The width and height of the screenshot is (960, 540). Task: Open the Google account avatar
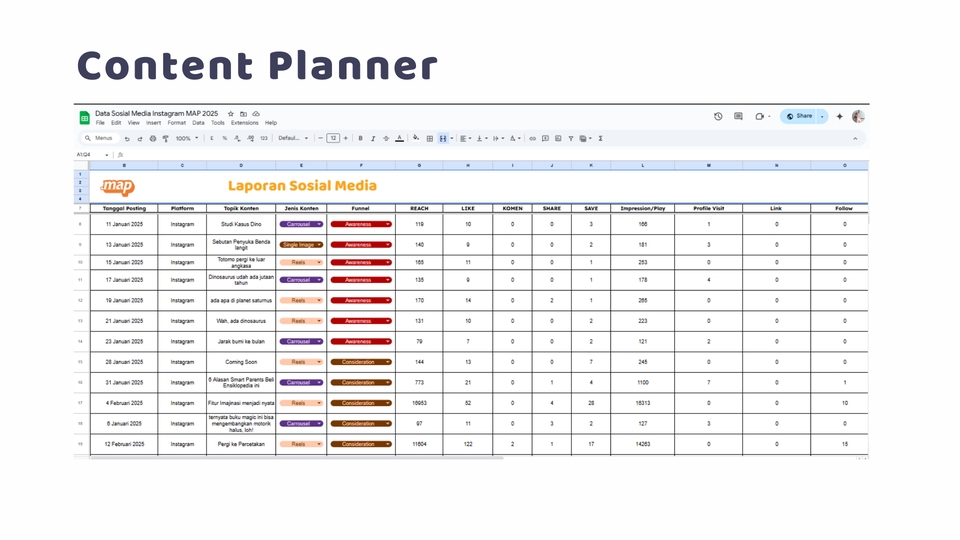858,116
